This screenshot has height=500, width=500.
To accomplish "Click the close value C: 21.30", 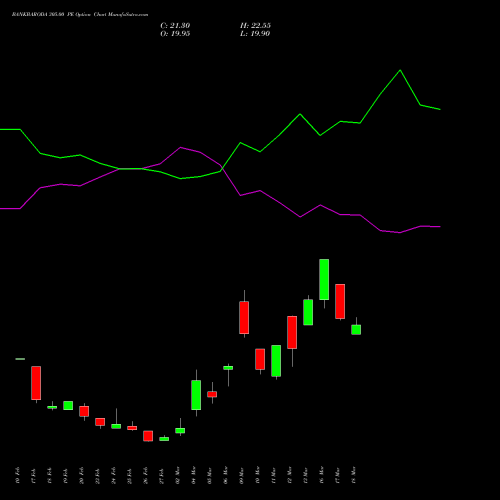I will [175, 26].
